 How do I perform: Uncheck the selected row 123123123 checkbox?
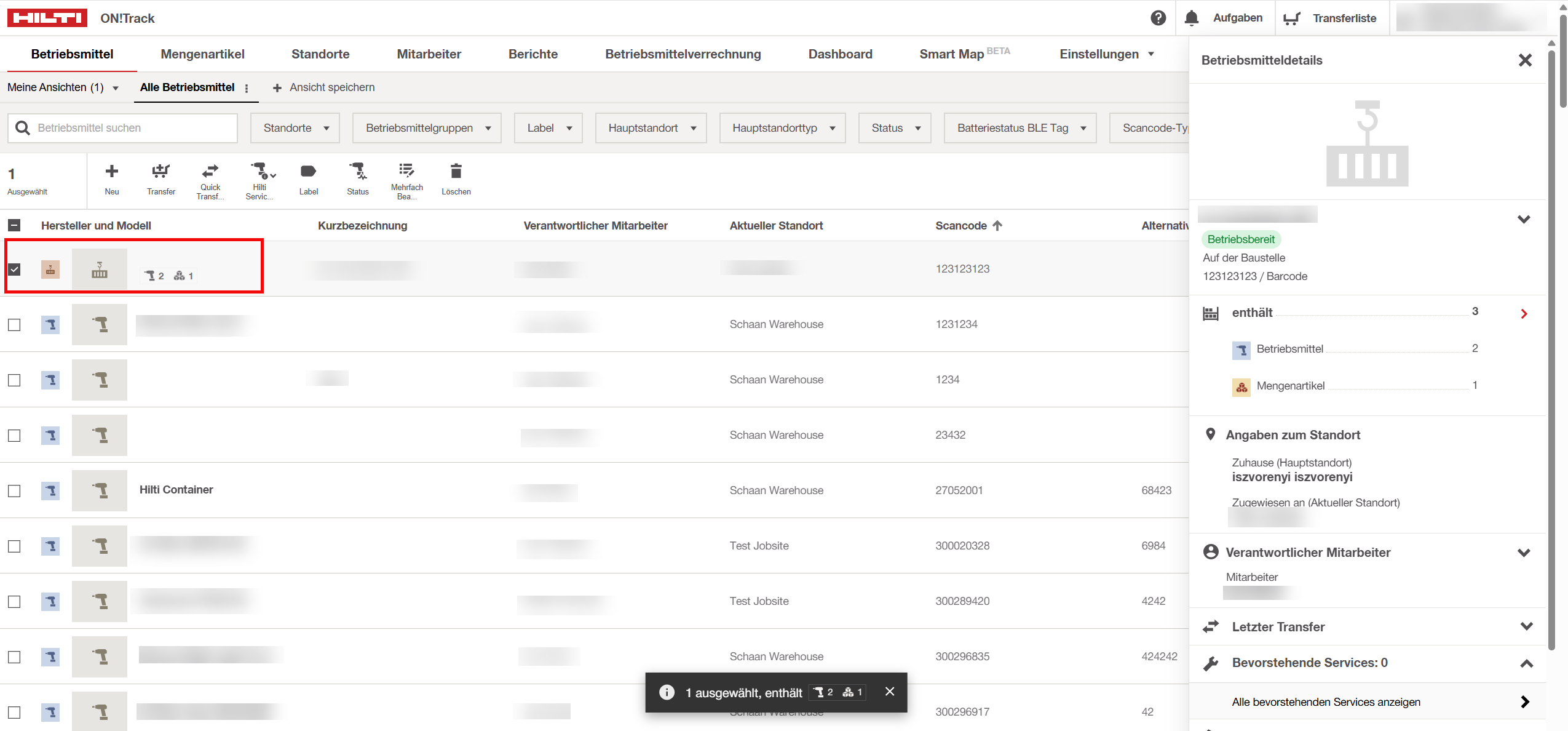coord(14,269)
